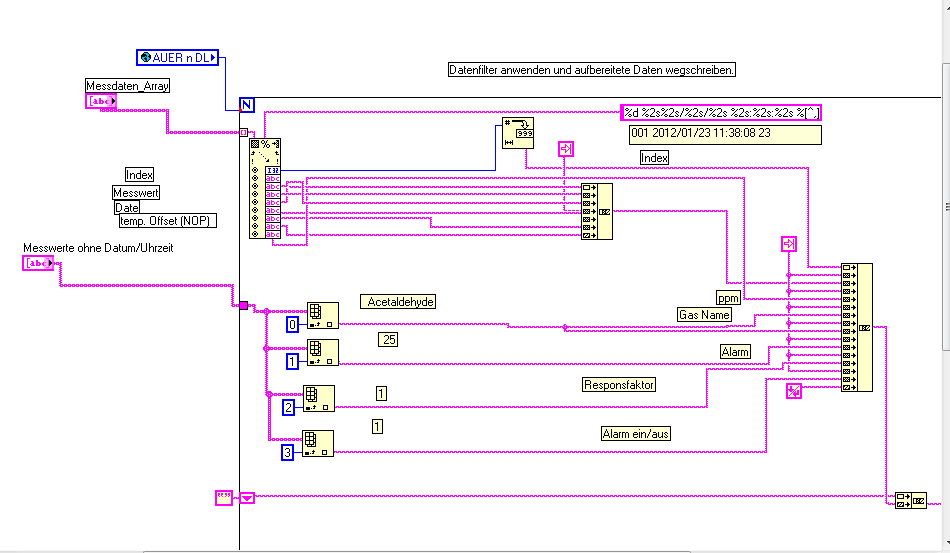Click the large Concatenate Strings node at right
Viewport: 950px width, 553px height.
click(857, 328)
